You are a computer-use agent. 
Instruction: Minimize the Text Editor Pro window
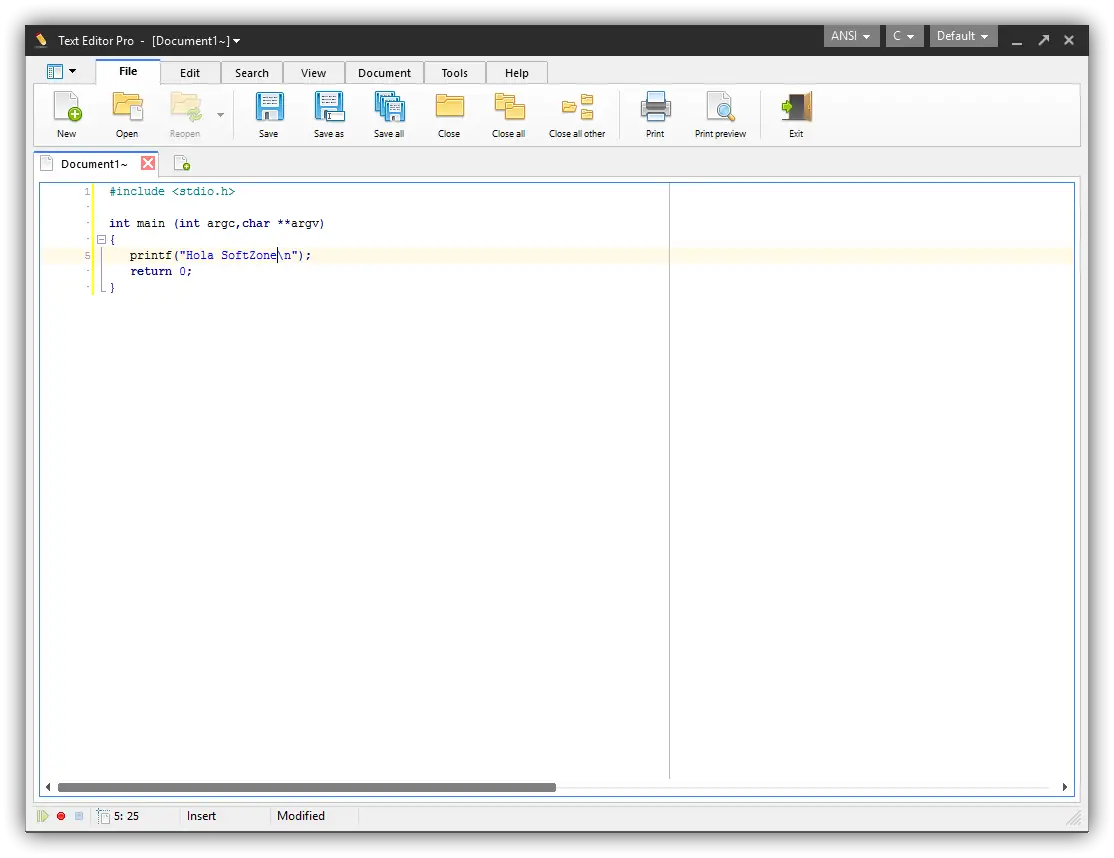pyautogui.click(x=1017, y=41)
